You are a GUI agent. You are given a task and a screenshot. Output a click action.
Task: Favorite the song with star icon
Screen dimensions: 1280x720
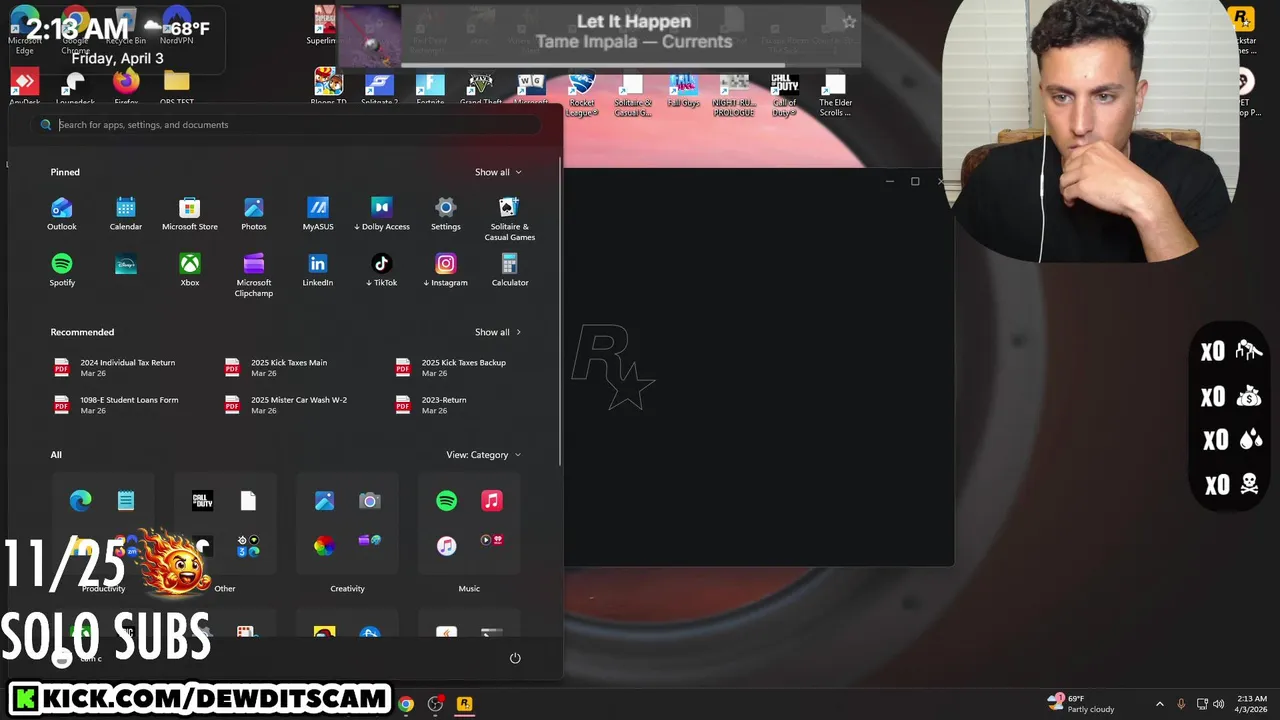click(x=849, y=22)
